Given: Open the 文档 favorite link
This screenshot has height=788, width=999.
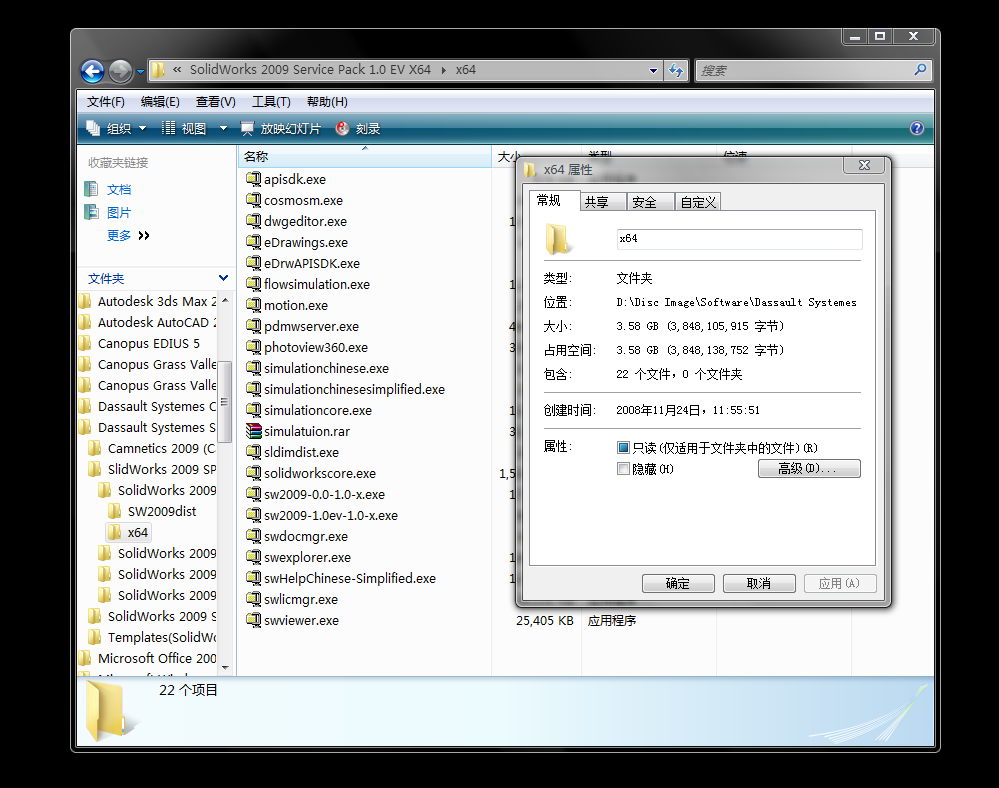Looking at the screenshot, I should pyautogui.click(x=119, y=189).
